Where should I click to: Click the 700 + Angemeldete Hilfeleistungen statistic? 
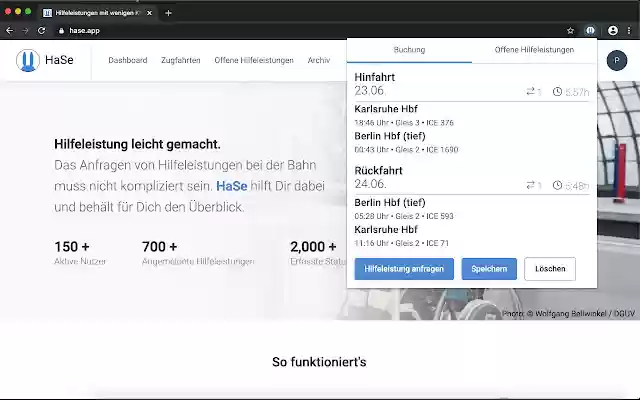(198, 253)
